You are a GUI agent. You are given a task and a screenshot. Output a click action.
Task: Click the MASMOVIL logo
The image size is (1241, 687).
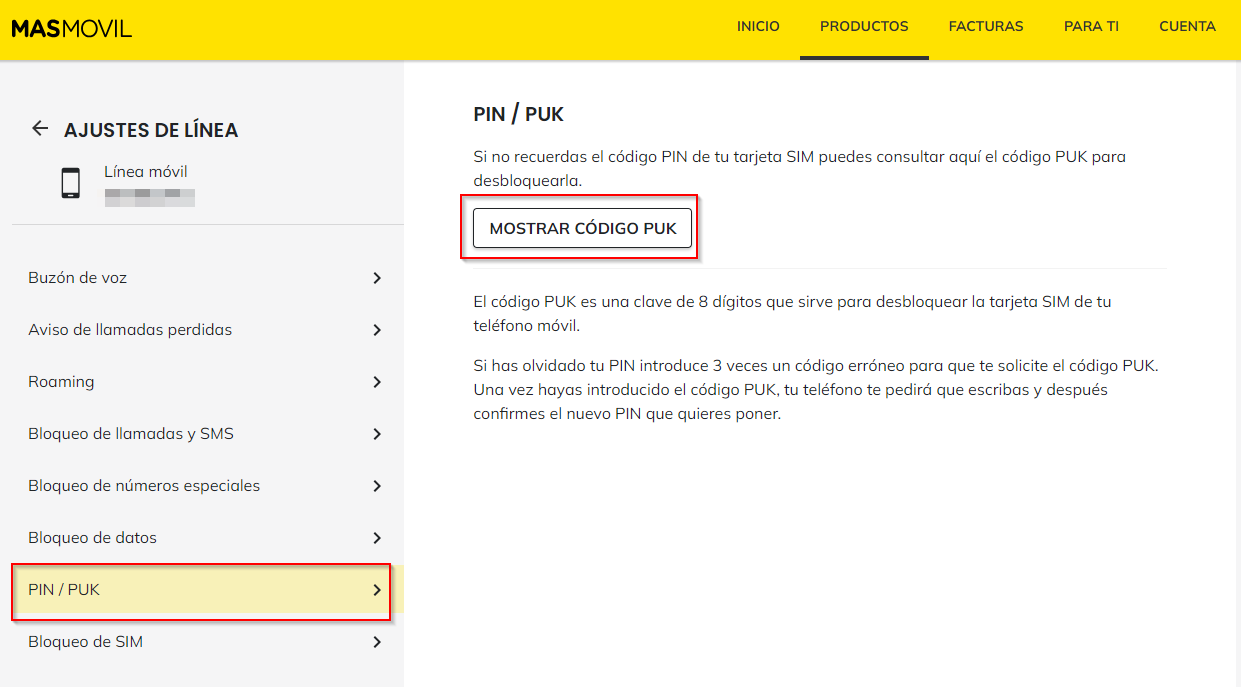click(x=71, y=28)
